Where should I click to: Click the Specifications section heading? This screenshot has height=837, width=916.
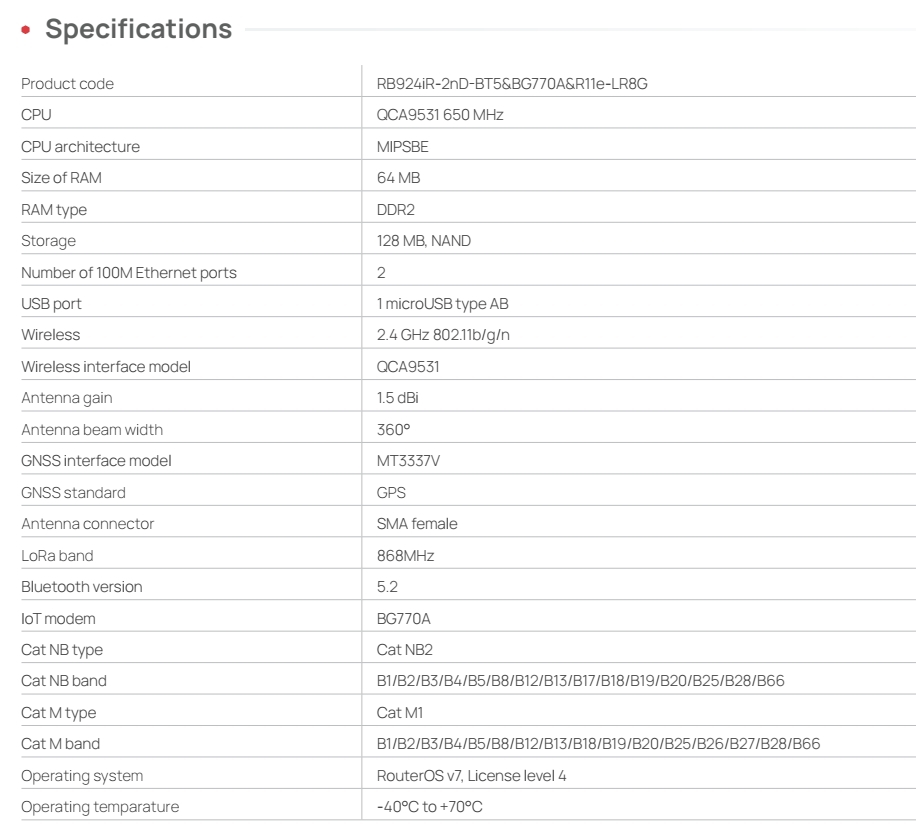pyautogui.click(x=140, y=31)
